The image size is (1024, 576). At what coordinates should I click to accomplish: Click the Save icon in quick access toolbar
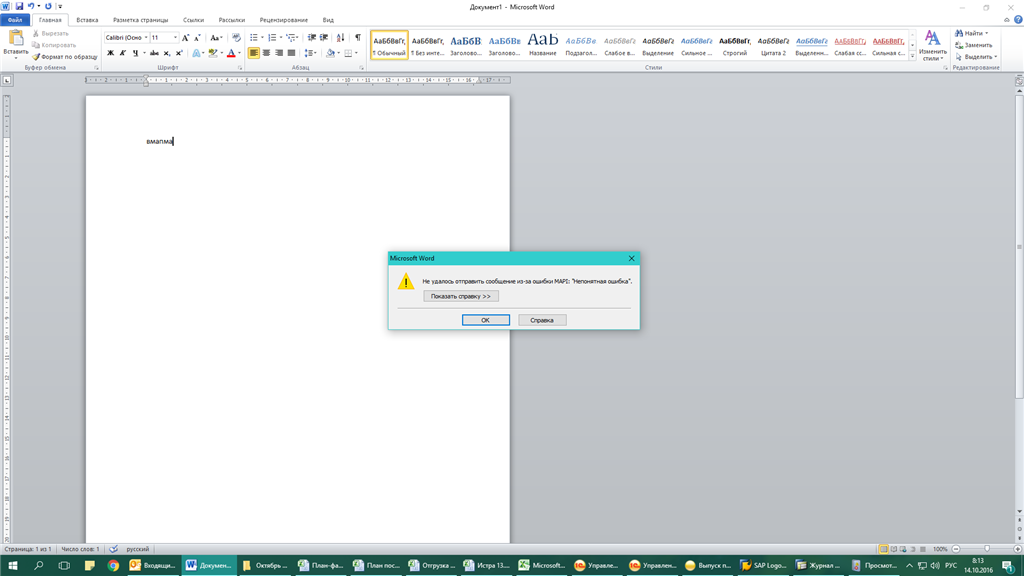coord(19,6)
